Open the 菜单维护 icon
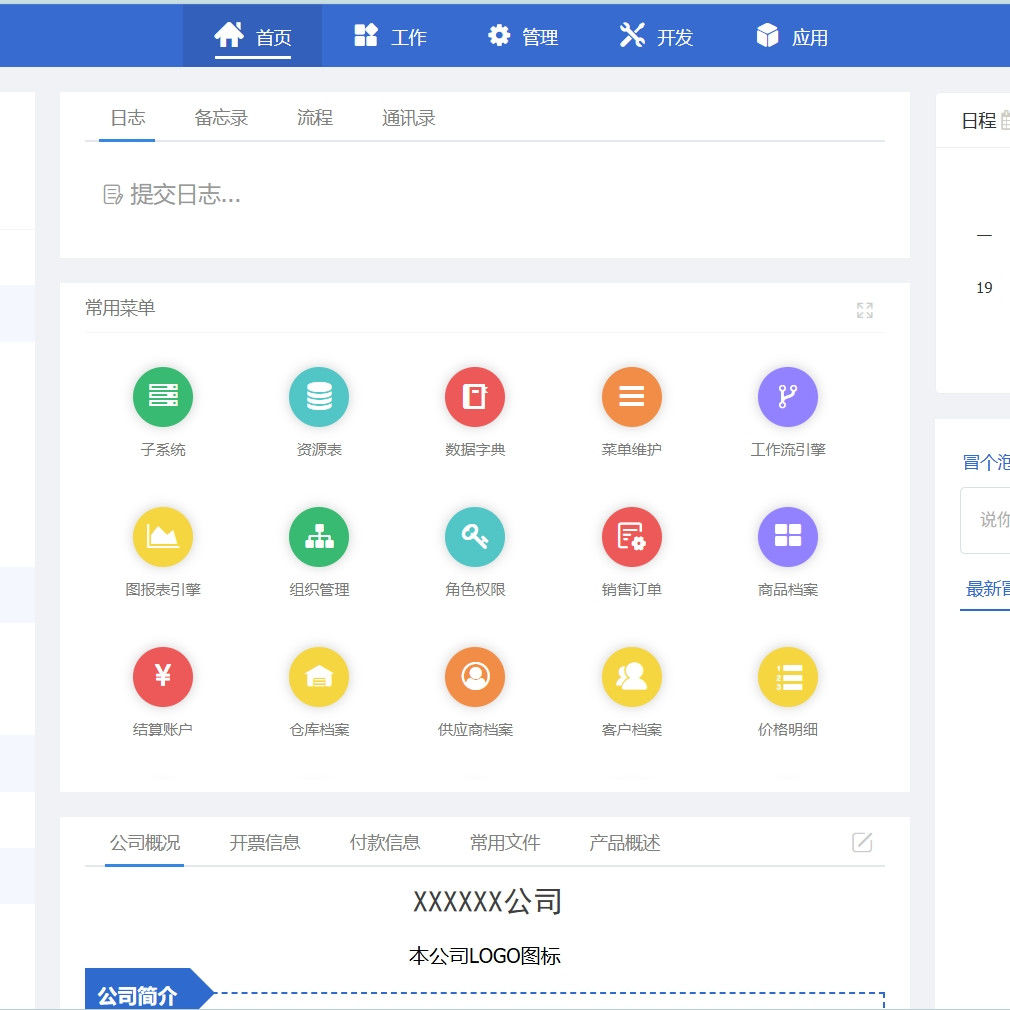 [x=631, y=397]
